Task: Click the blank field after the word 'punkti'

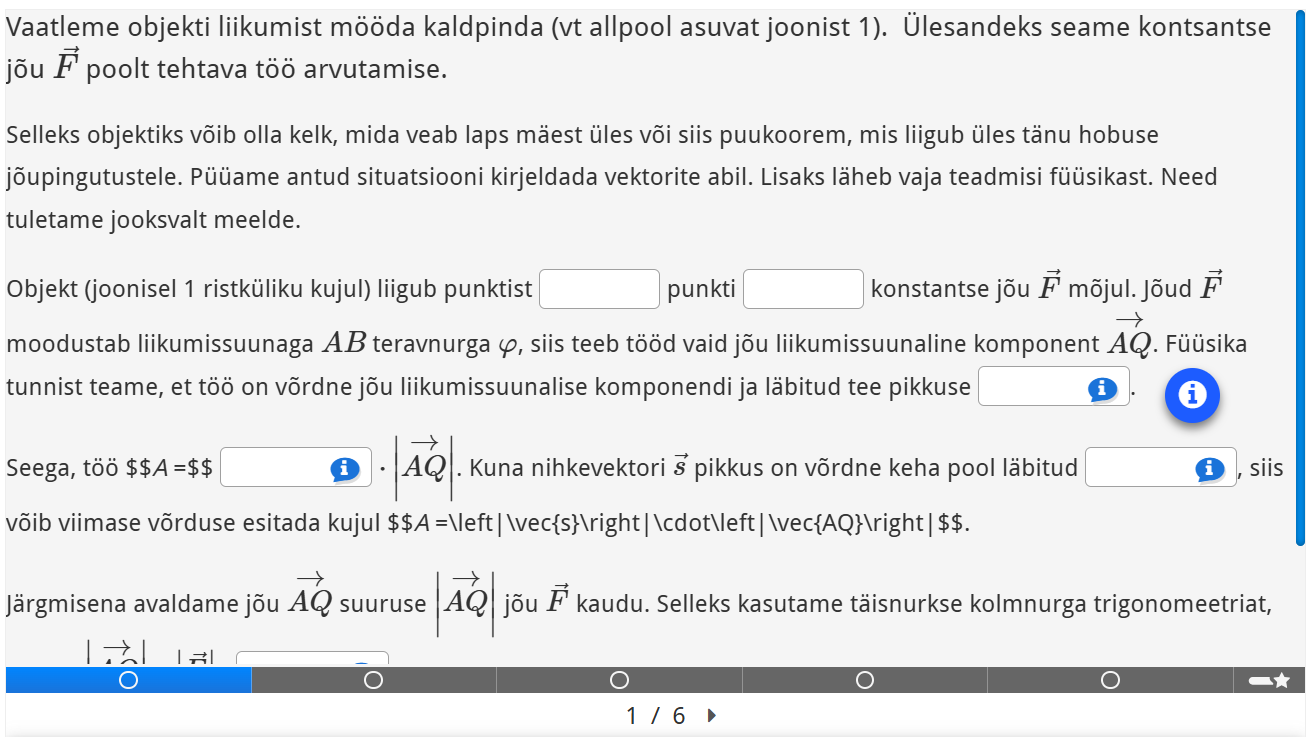Action: [x=803, y=289]
